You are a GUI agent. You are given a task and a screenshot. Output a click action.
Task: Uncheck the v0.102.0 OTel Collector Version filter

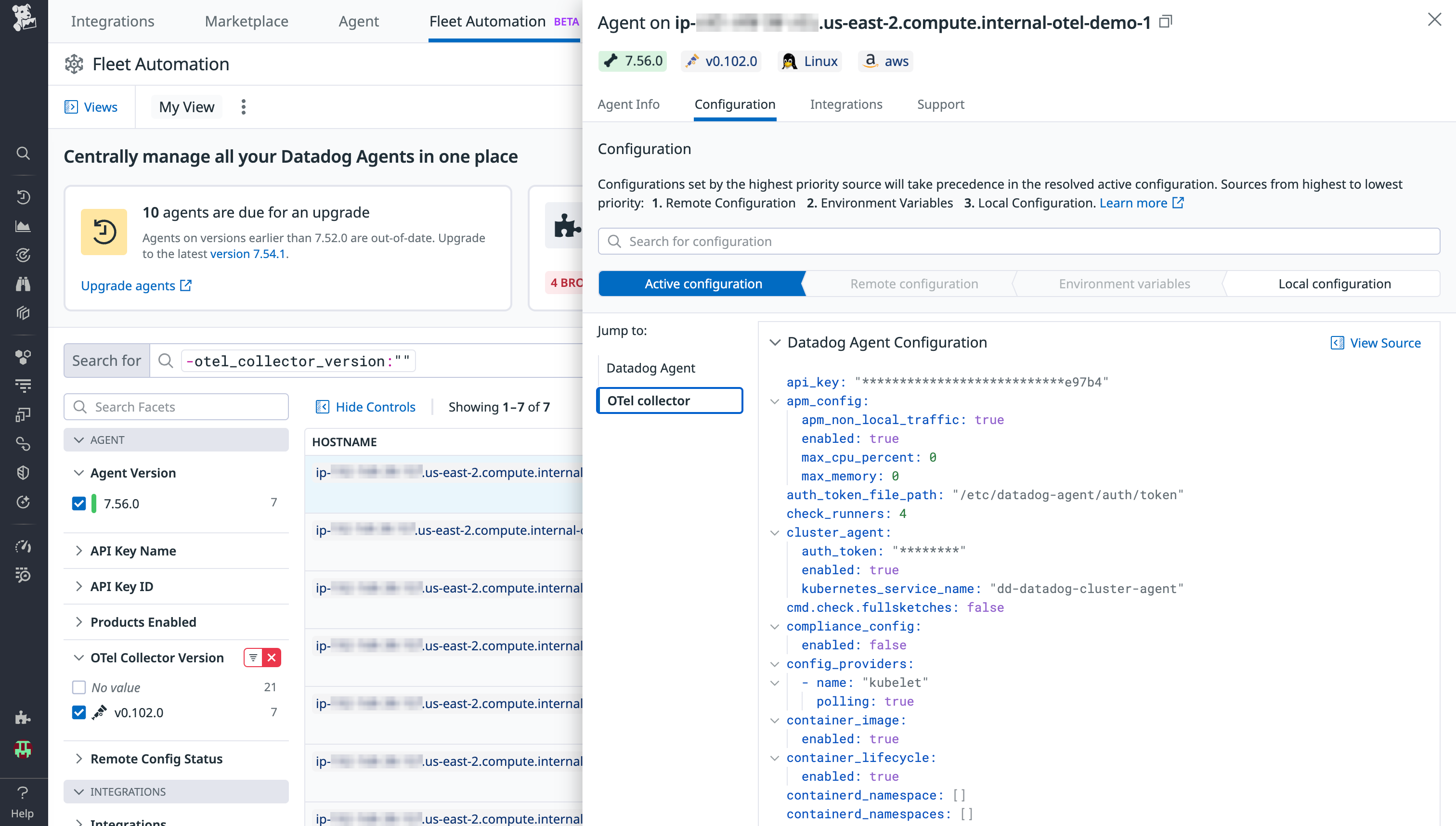click(79, 712)
